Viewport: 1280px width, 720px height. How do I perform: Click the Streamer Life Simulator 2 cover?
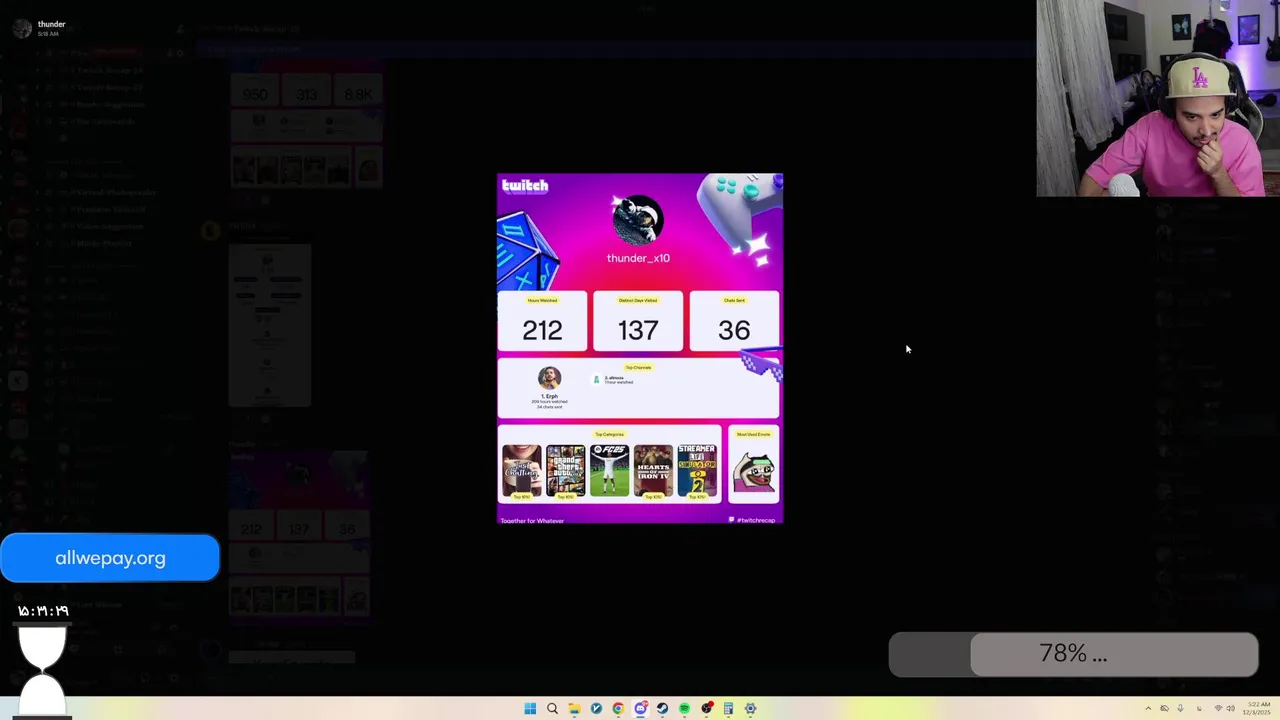[697, 471]
